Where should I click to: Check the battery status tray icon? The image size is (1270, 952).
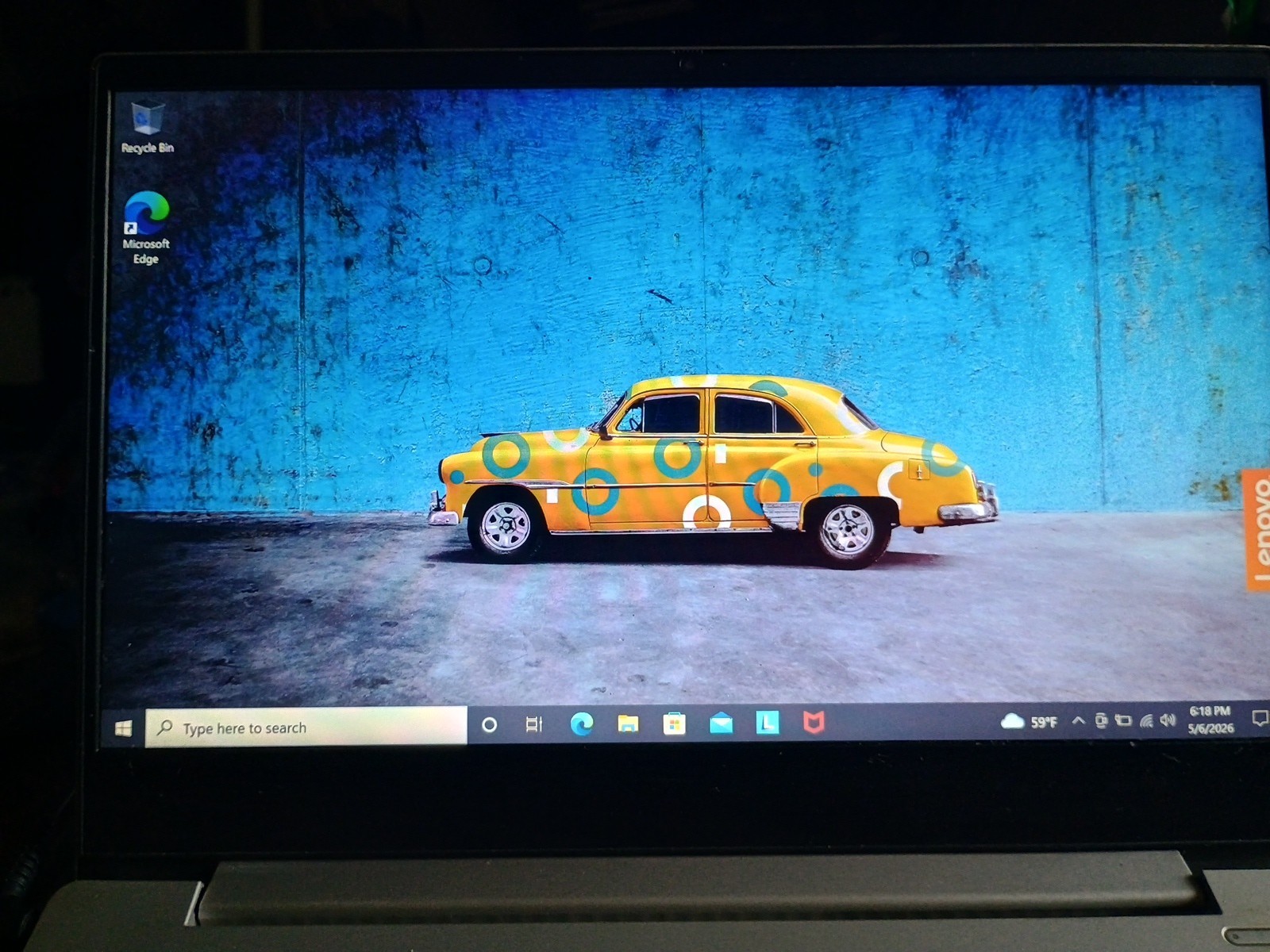point(1123,720)
